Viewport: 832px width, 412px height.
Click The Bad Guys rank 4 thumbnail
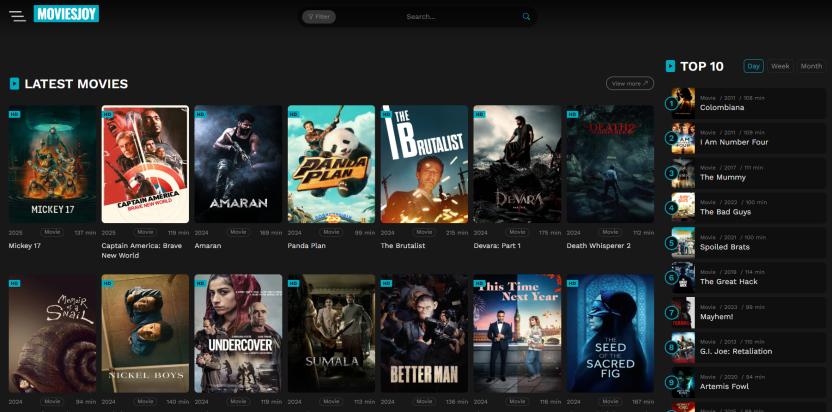683,208
